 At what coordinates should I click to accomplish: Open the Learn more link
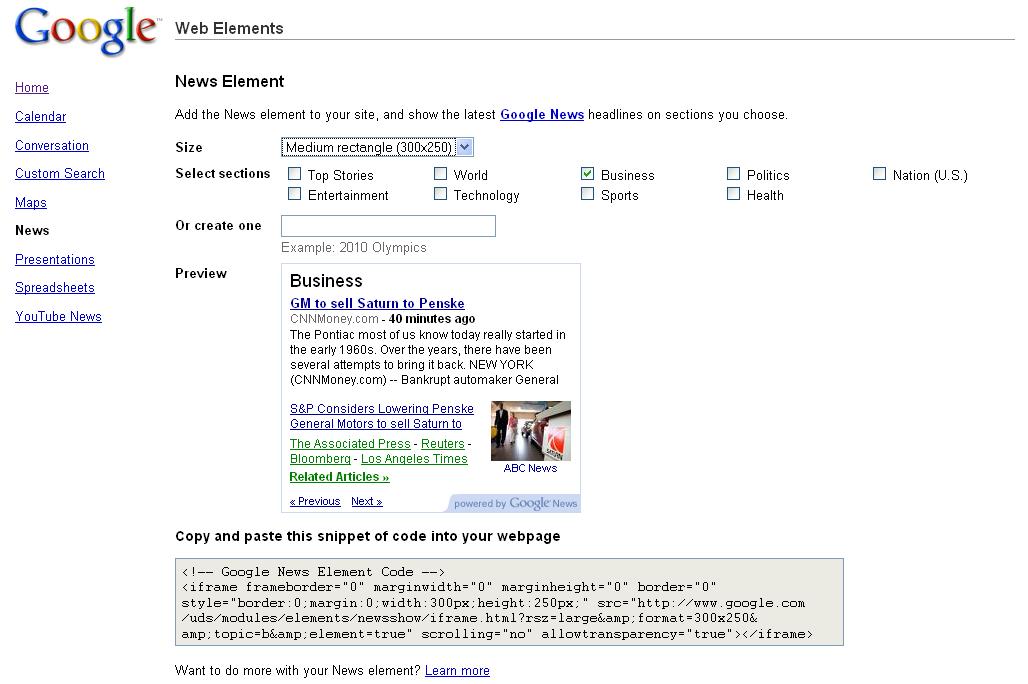(x=457, y=670)
